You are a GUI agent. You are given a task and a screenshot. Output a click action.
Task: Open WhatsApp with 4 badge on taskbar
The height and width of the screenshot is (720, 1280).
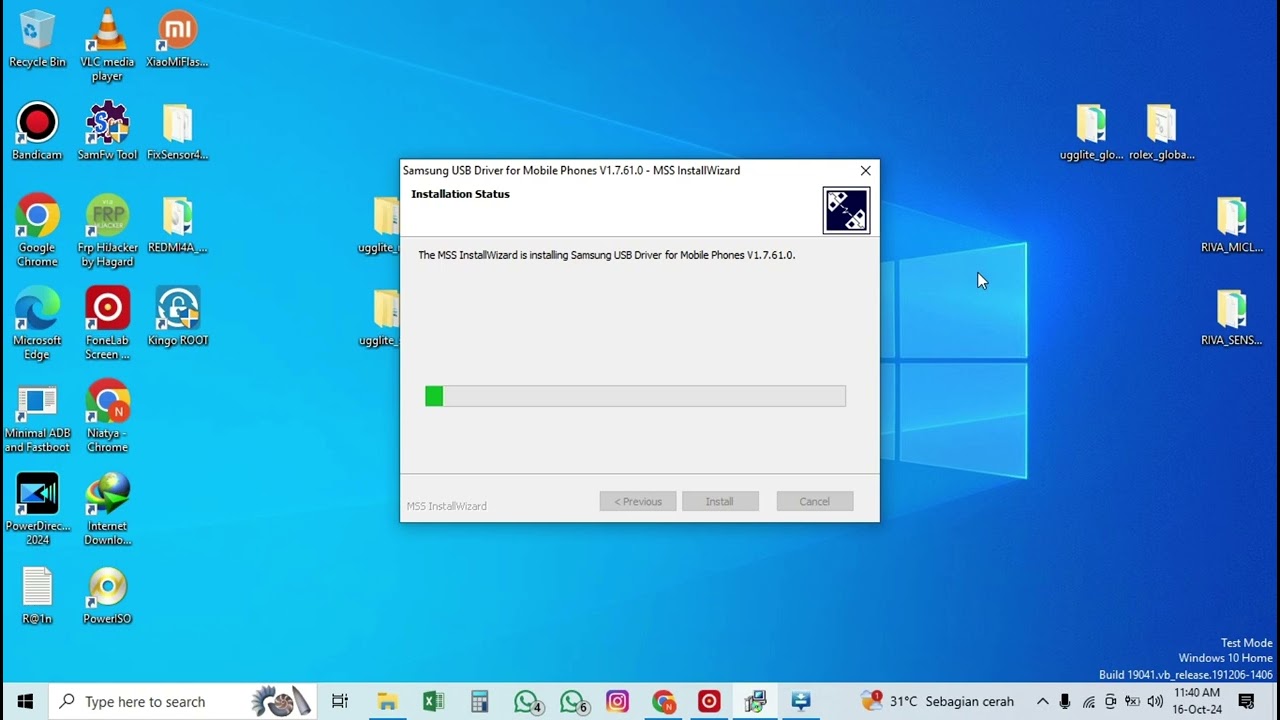pyautogui.click(x=527, y=701)
